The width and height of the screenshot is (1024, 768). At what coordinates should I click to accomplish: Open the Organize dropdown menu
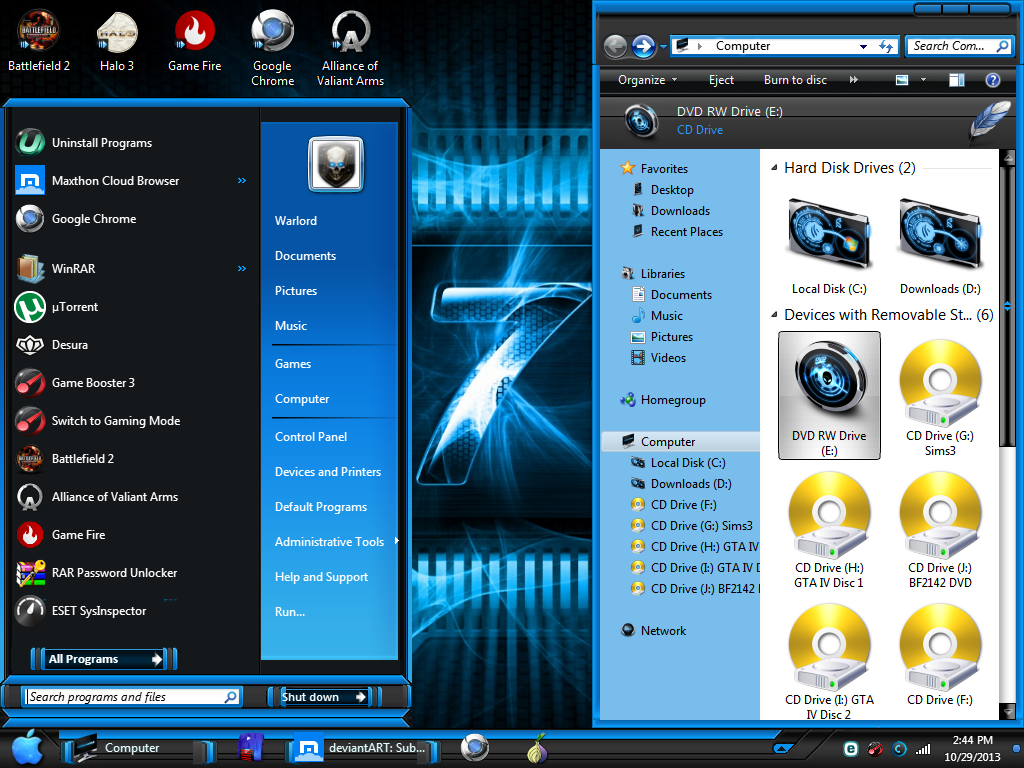tap(647, 80)
